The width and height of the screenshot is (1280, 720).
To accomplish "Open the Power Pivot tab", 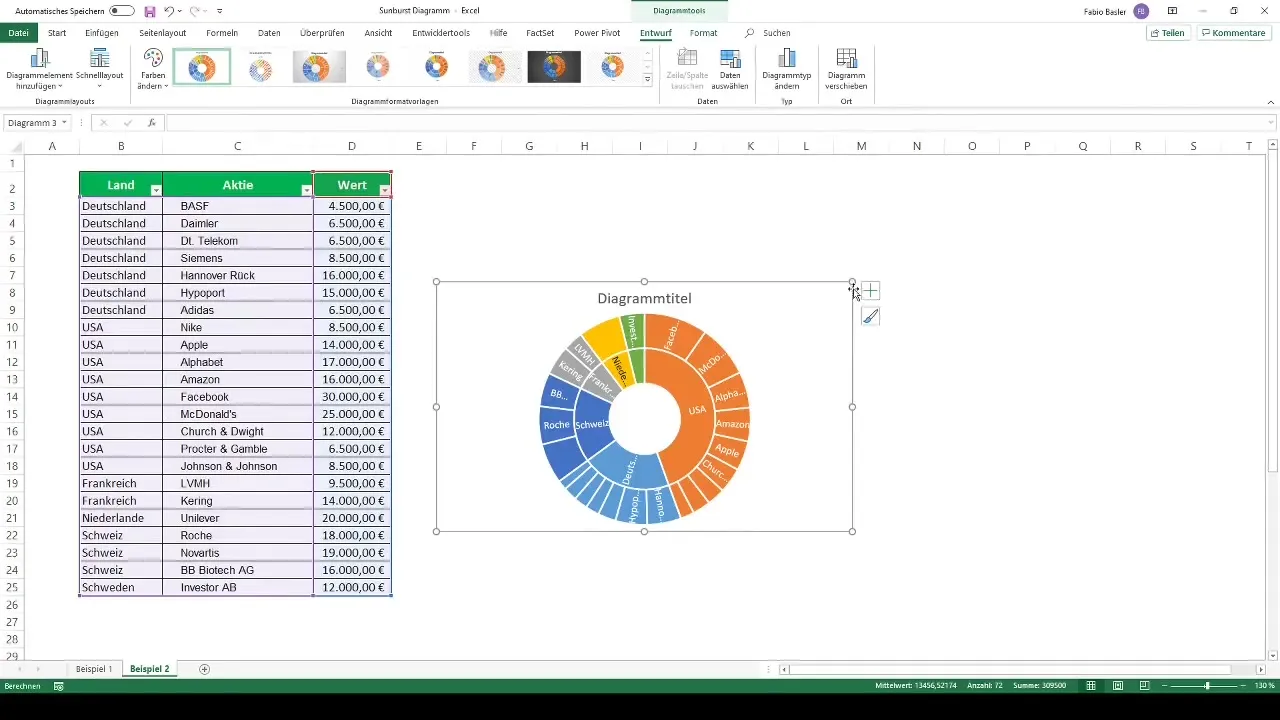I will (597, 33).
